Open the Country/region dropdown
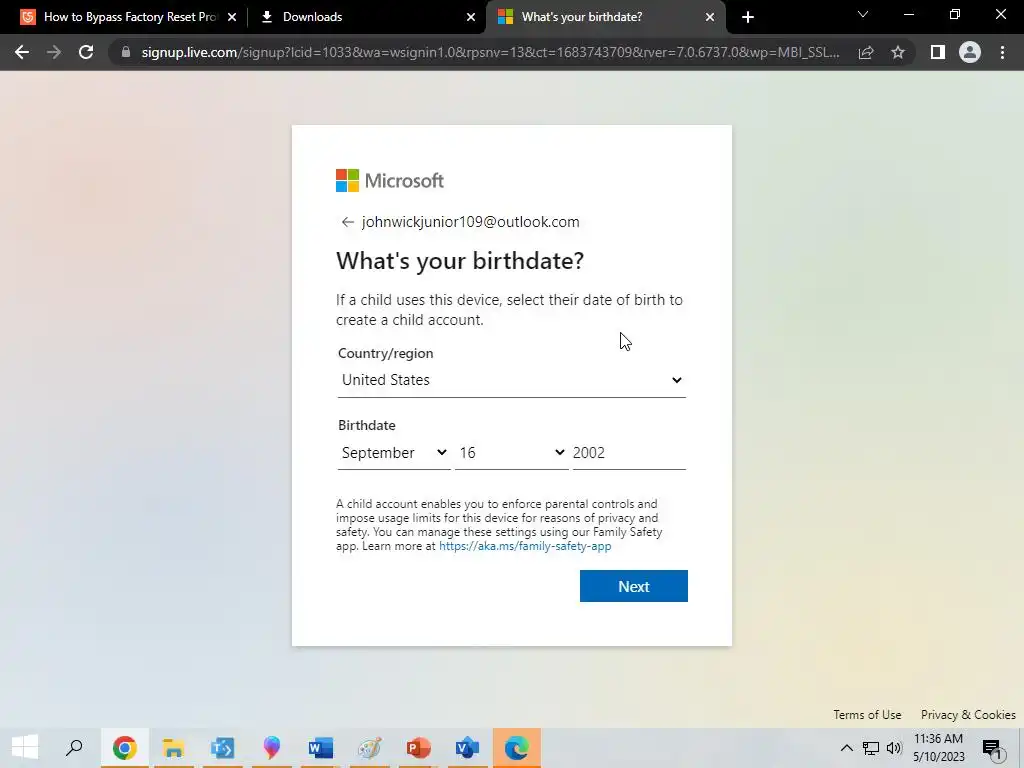Viewport: 1024px width, 768px height. coord(511,380)
